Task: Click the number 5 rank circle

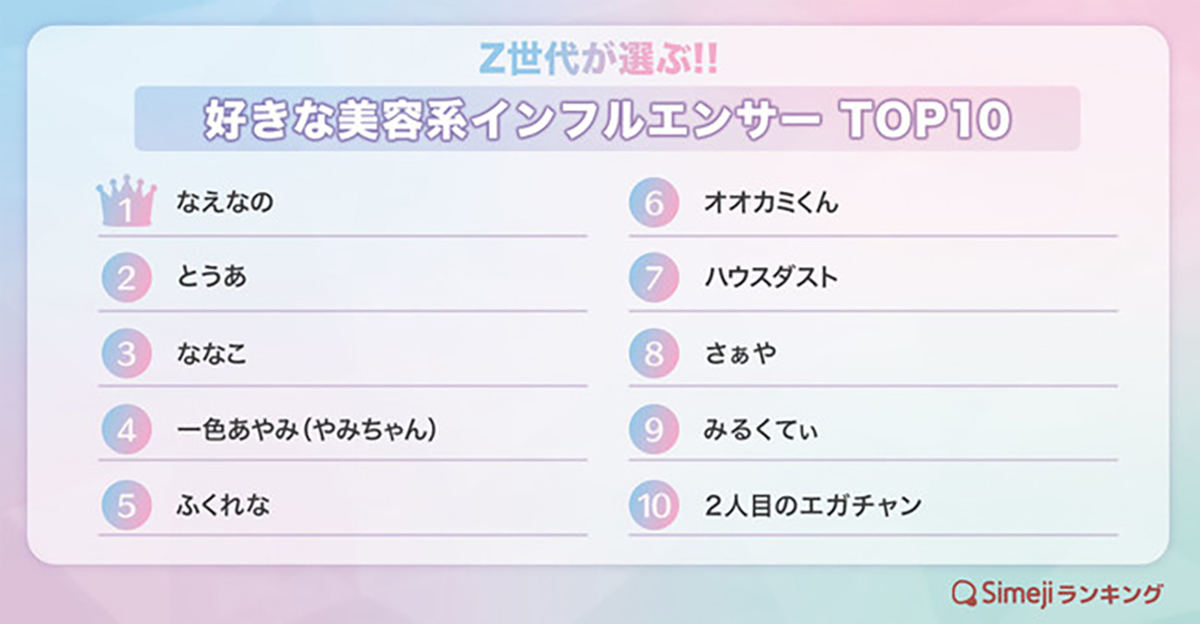Action: (126, 505)
